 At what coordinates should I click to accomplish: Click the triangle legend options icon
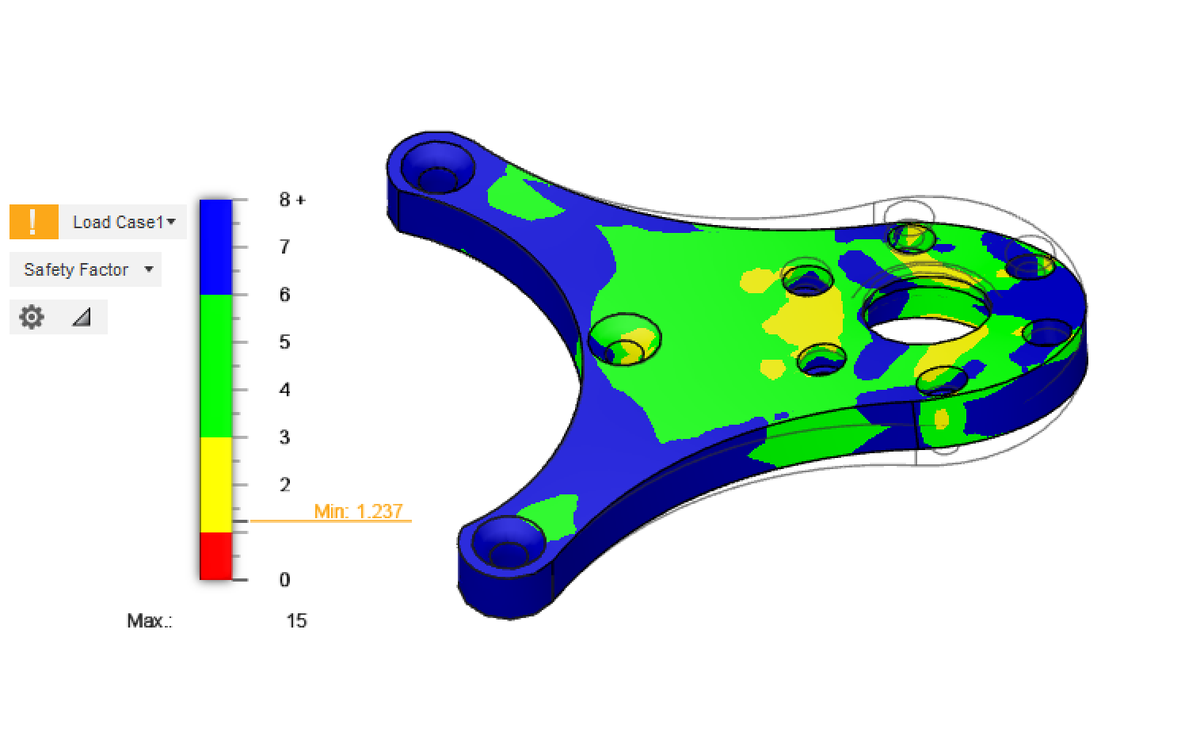click(82, 318)
